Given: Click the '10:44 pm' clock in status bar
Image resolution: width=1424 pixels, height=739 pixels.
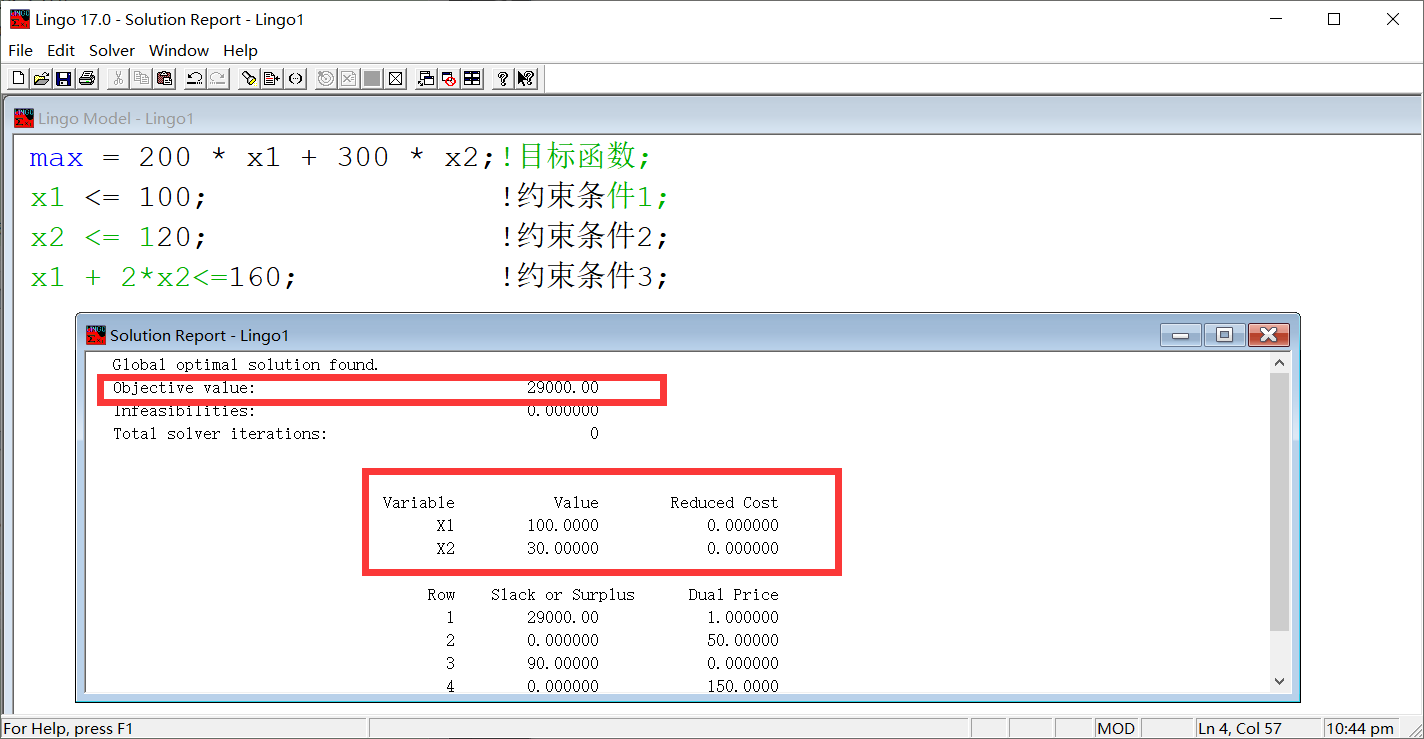Looking at the screenshot, I should click(x=1360, y=728).
